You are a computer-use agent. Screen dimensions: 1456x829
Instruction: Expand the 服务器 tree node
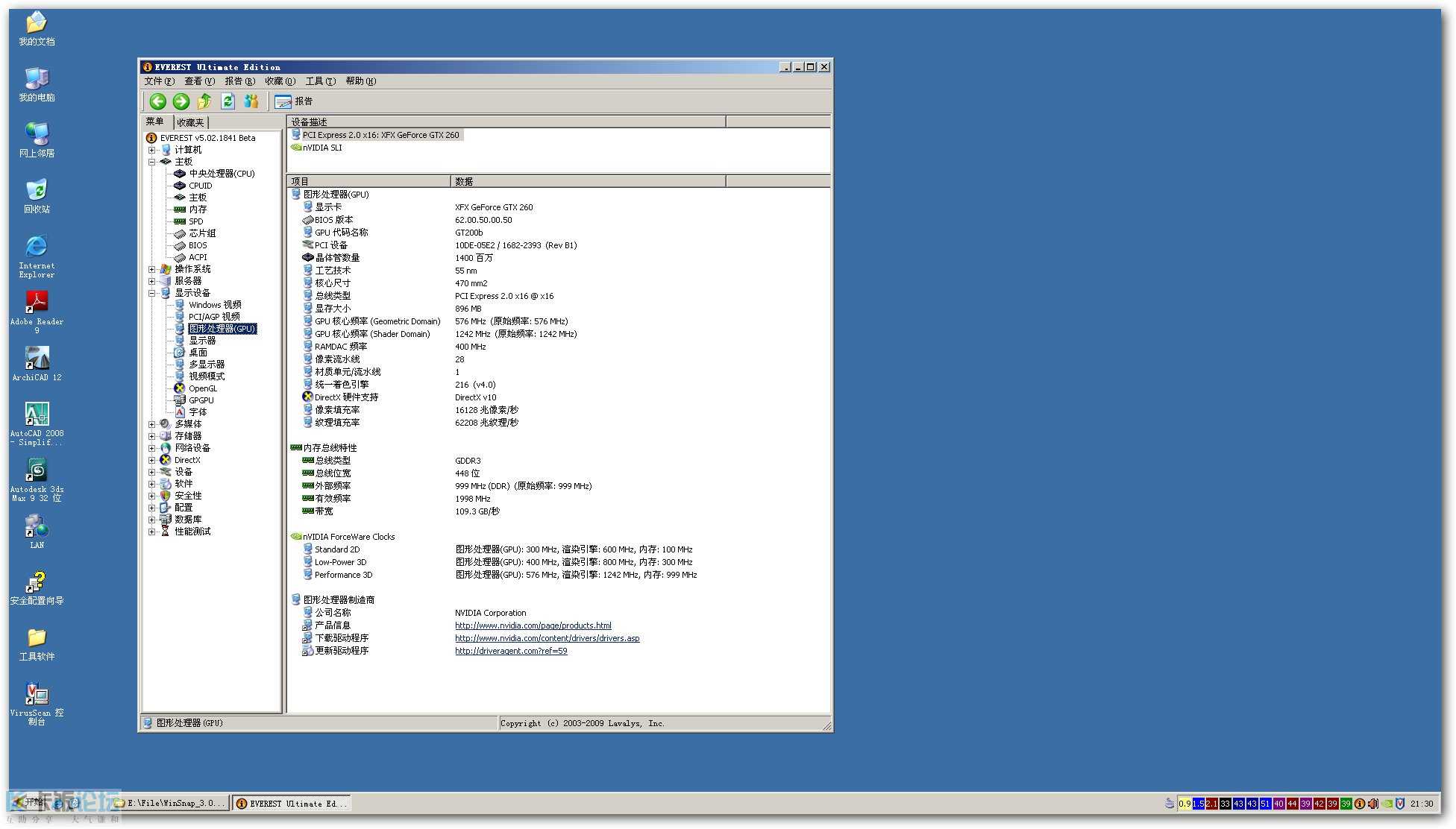[151, 281]
